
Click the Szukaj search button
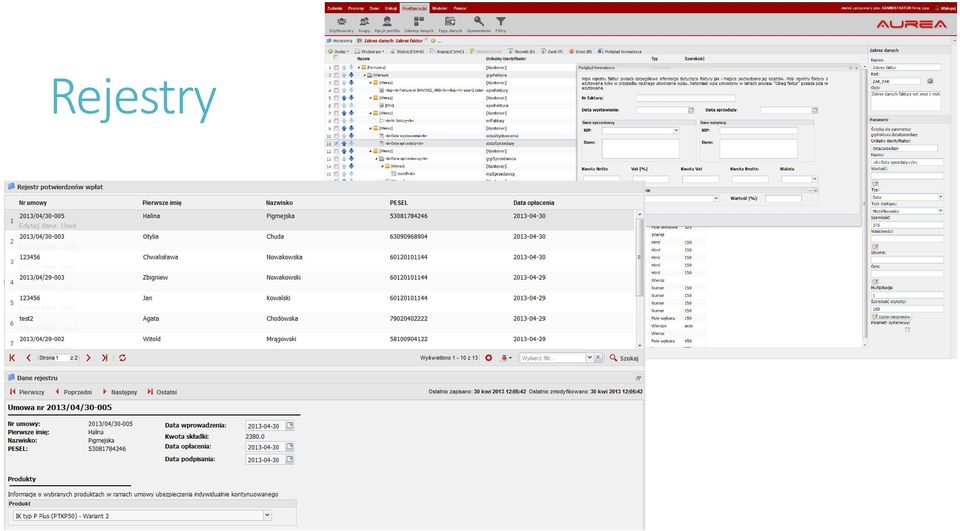click(624, 358)
